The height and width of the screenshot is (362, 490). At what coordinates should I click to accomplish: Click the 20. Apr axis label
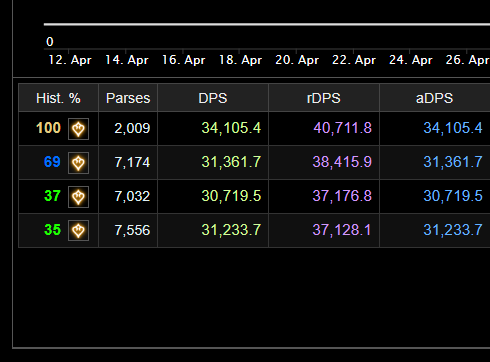tap(297, 60)
